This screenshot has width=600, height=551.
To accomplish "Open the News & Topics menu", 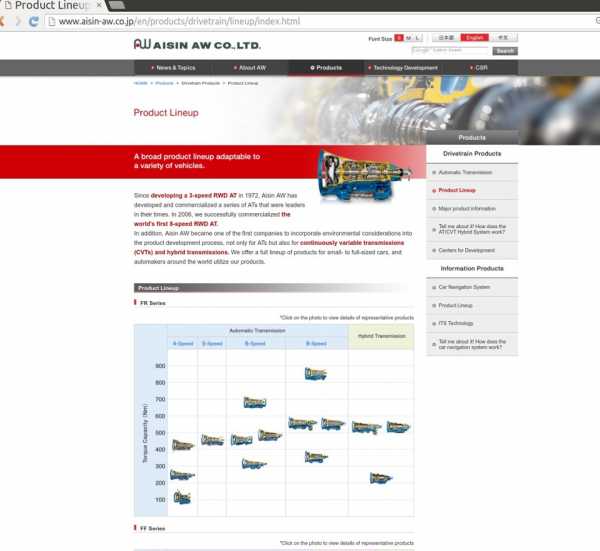I will pyautogui.click(x=174, y=68).
